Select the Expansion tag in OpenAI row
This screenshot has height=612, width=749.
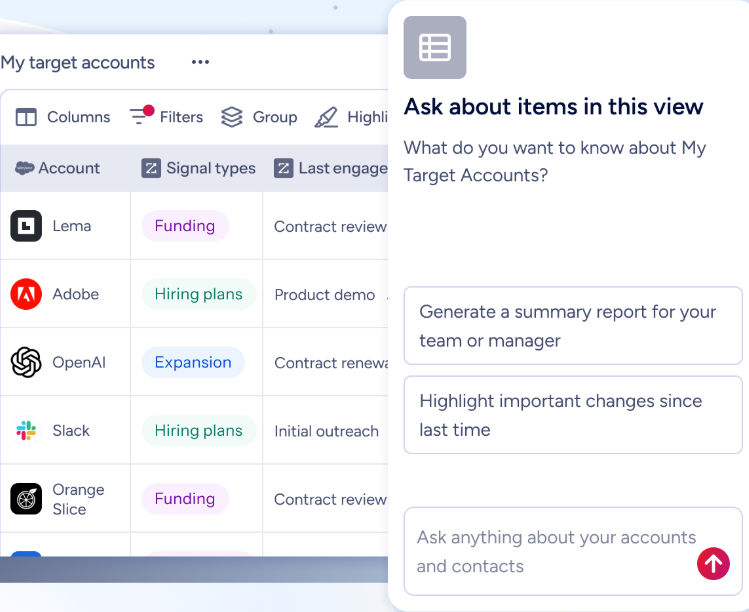tap(193, 362)
